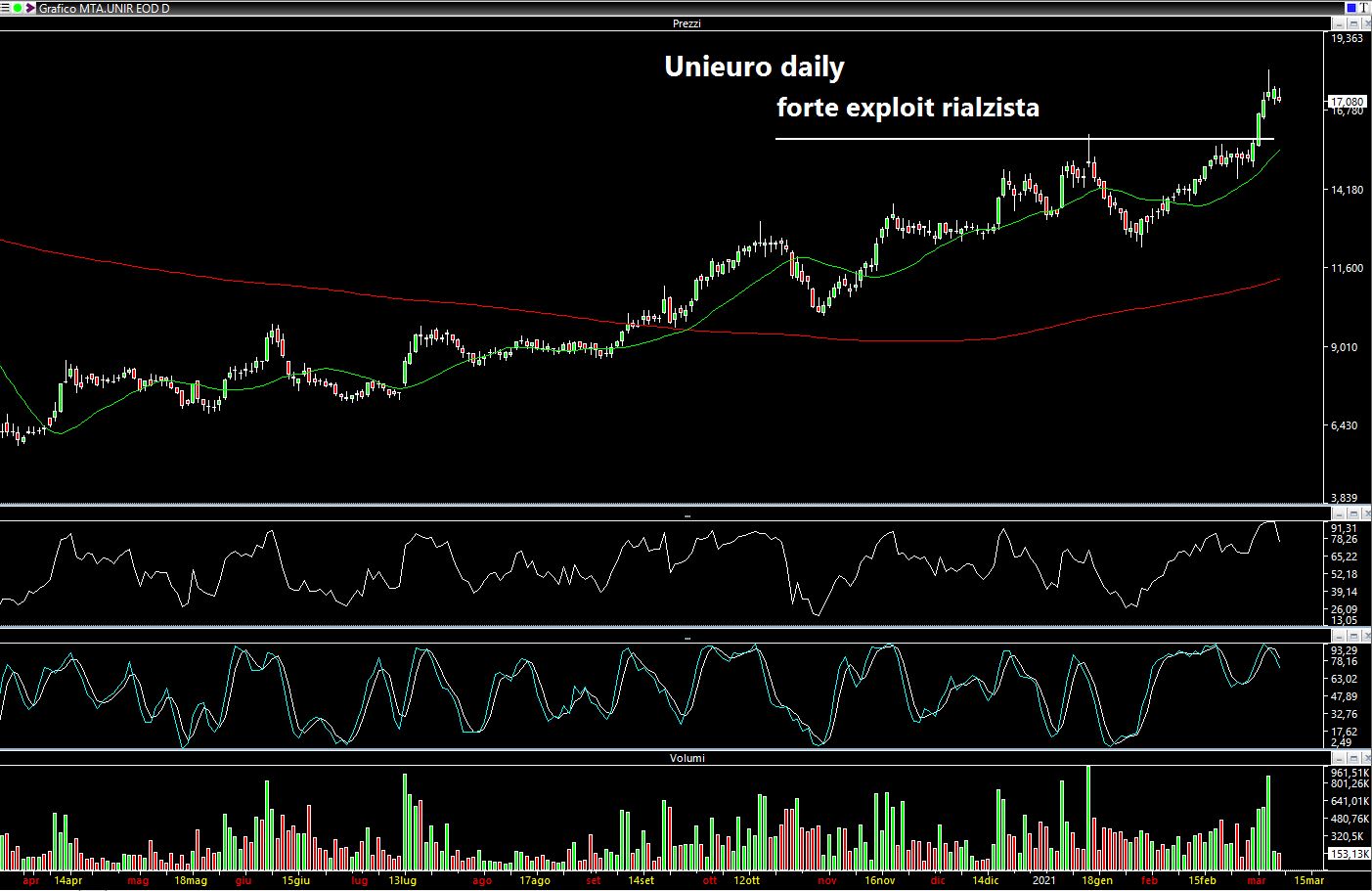This screenshot has width=1372, height=891.
Task: Click the 17ago date label
Action: point(534,880)
